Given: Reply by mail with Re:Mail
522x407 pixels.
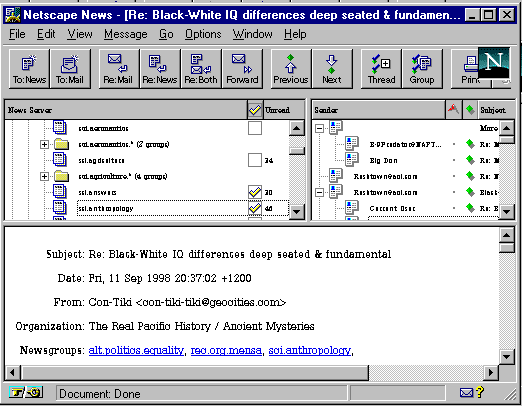Looking at the screenshot, I should click(x=118, y=69).
